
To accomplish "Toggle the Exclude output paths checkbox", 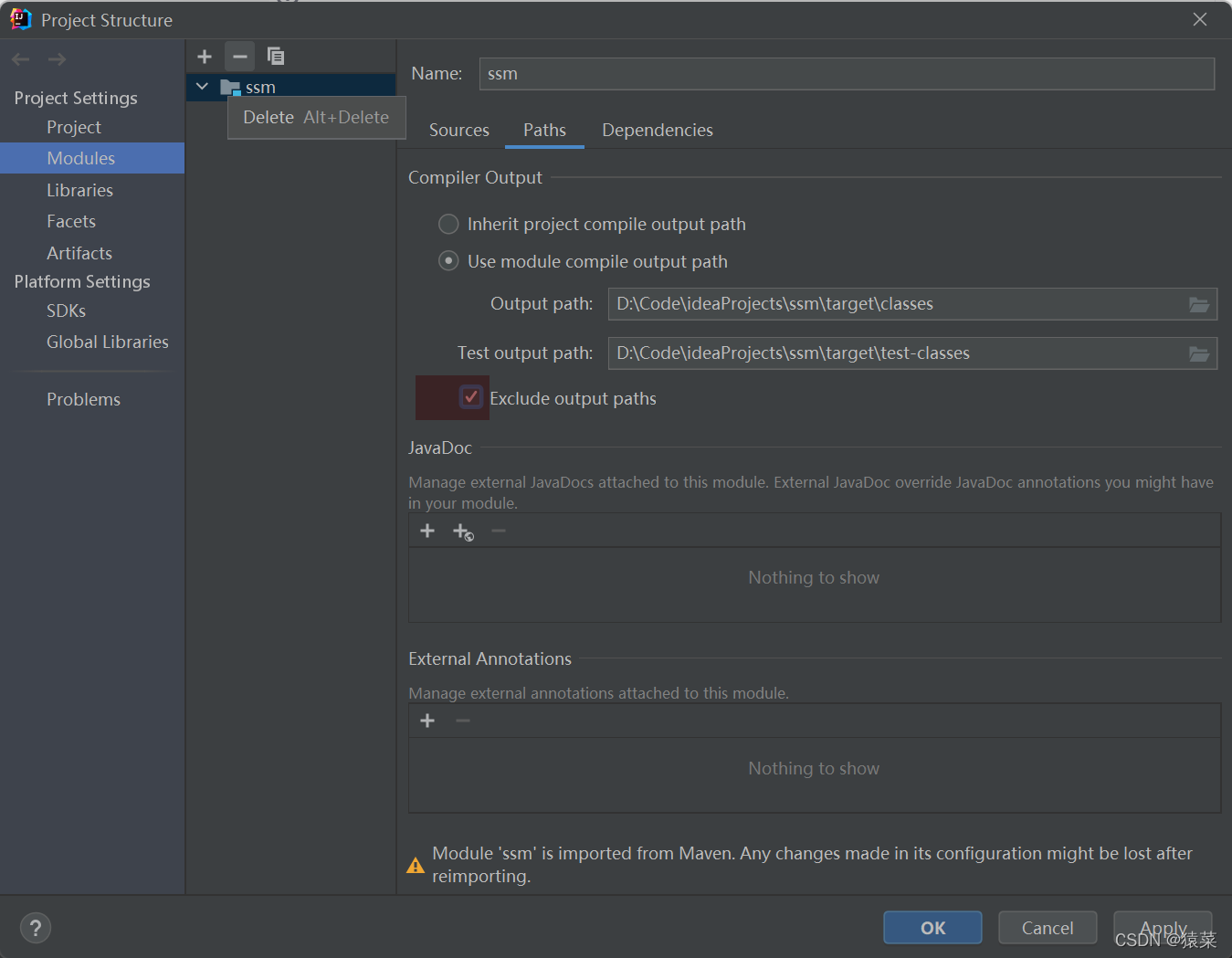I will coord(470,396).
